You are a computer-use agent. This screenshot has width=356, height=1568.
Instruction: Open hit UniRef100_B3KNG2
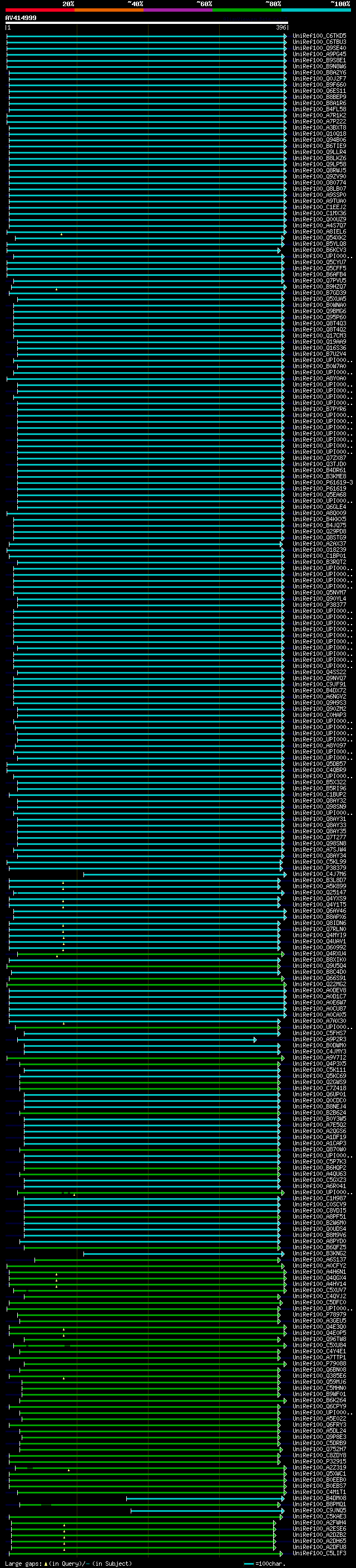tap(319, 1253)
